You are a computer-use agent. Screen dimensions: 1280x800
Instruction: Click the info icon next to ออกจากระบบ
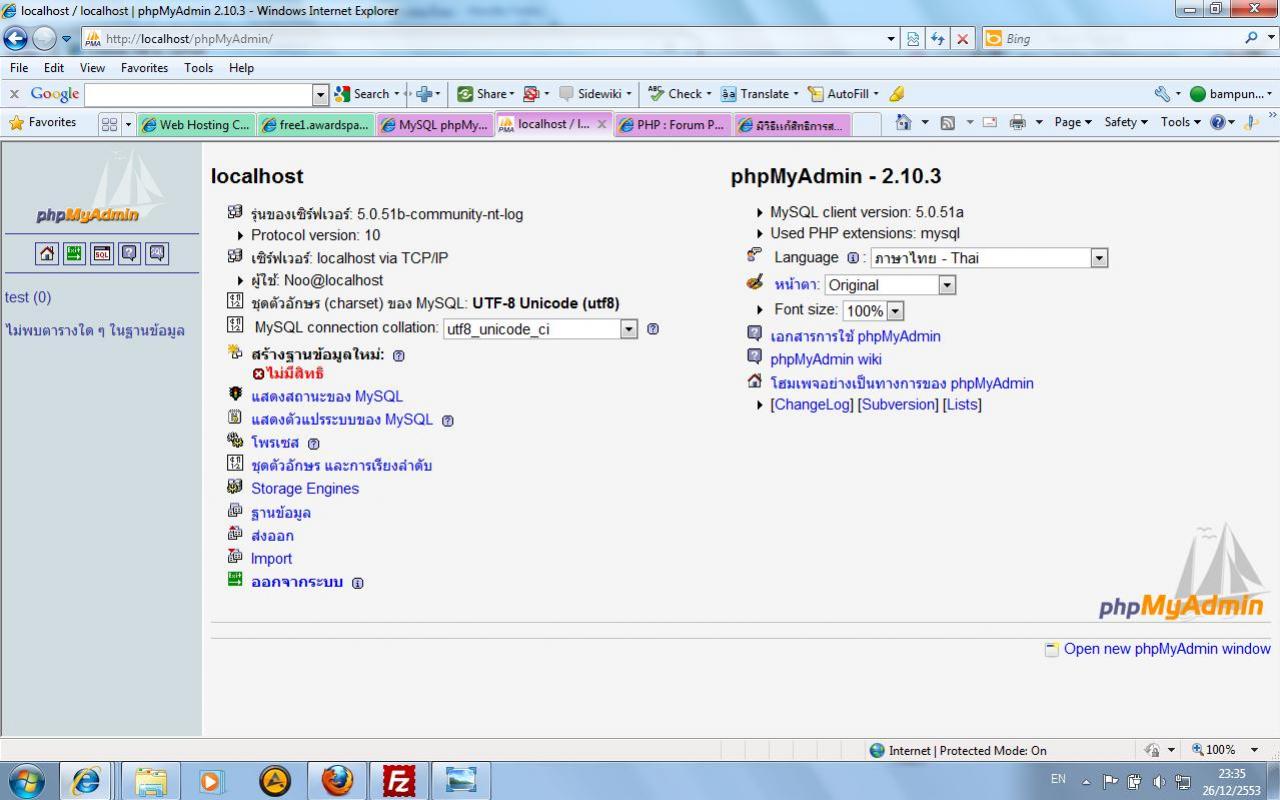pos(358,583)
